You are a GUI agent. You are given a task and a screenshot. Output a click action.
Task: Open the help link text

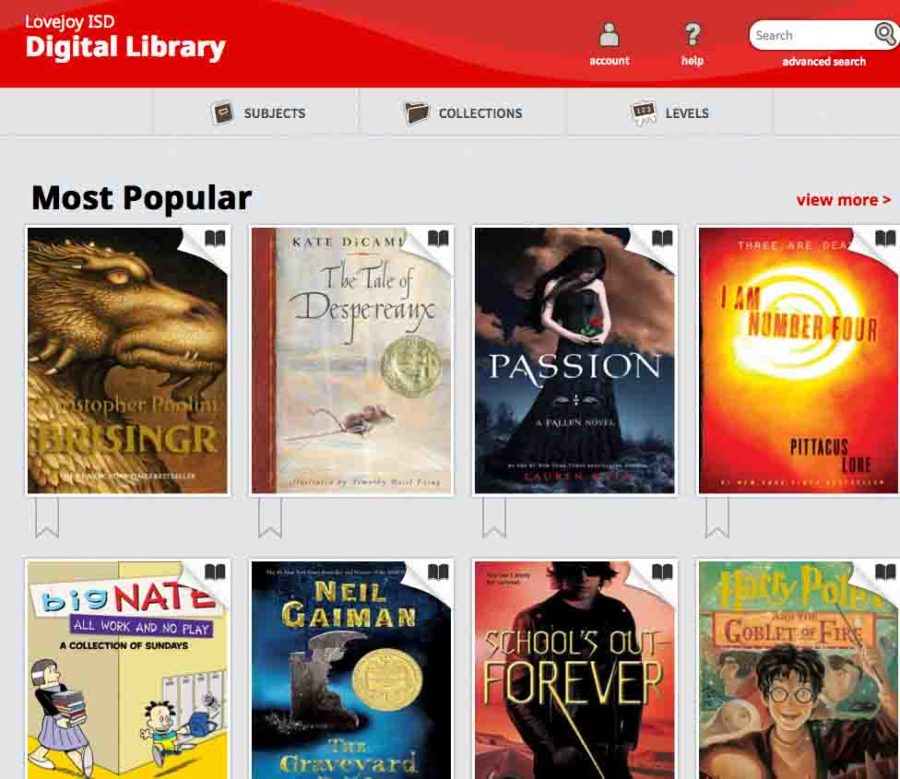pos(692,60)
